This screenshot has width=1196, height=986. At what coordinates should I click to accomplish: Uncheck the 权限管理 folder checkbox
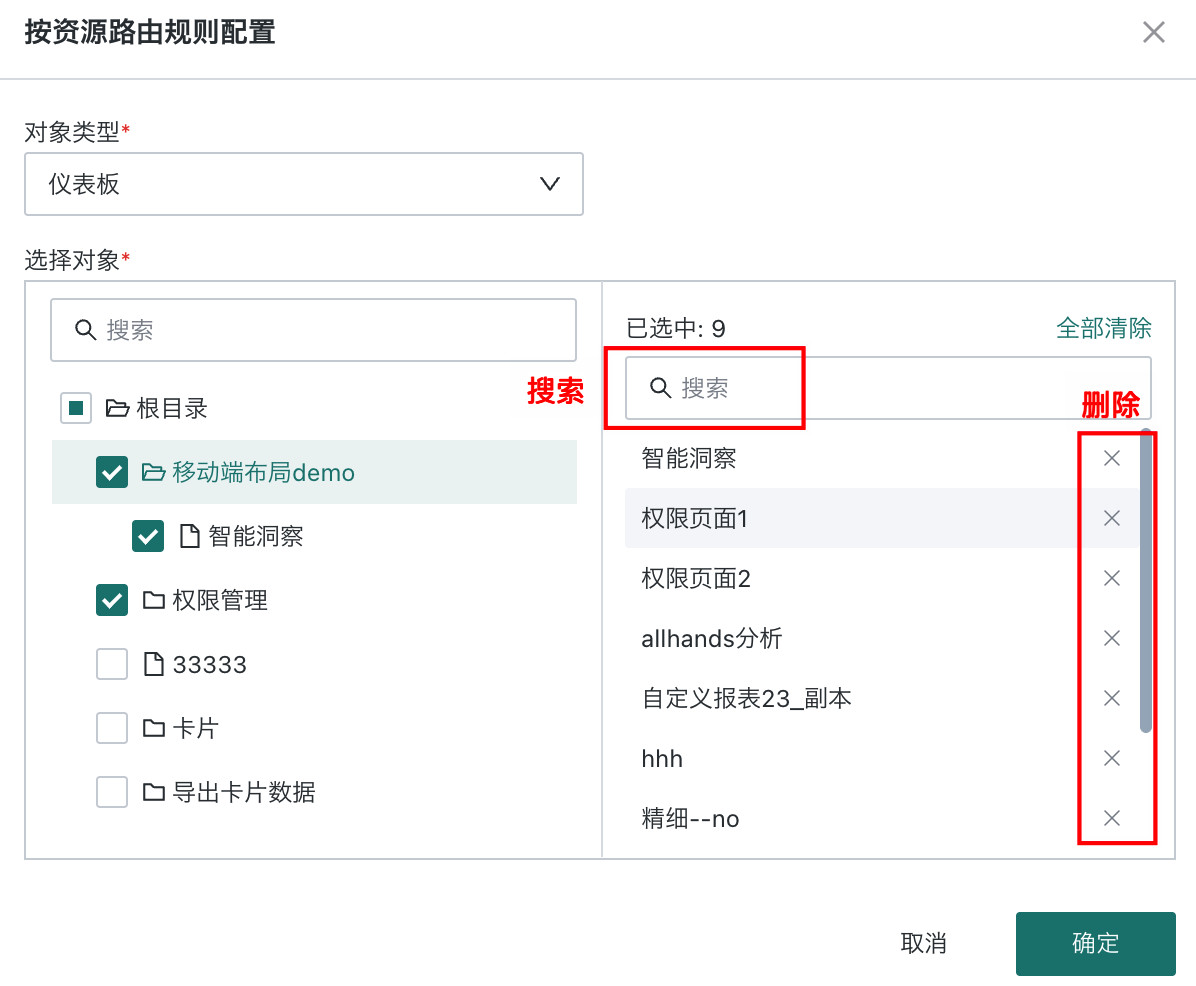[x=112, y=600]
